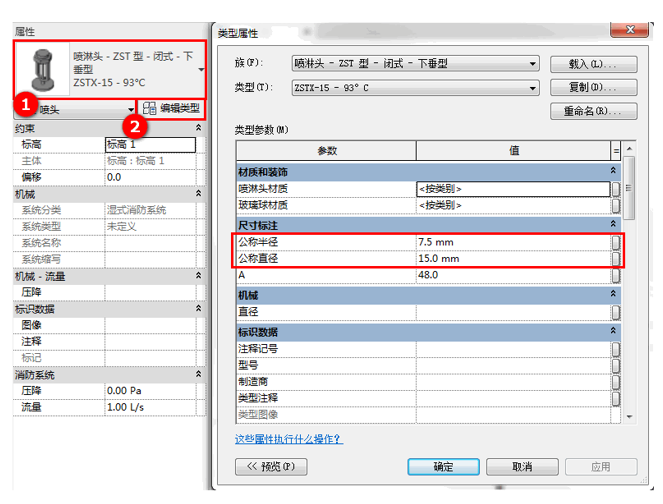Viewport: 663px width, 504px height.
Task: Collapse the 材质和装饰 group in type parameters
Action: pos(613,170)
